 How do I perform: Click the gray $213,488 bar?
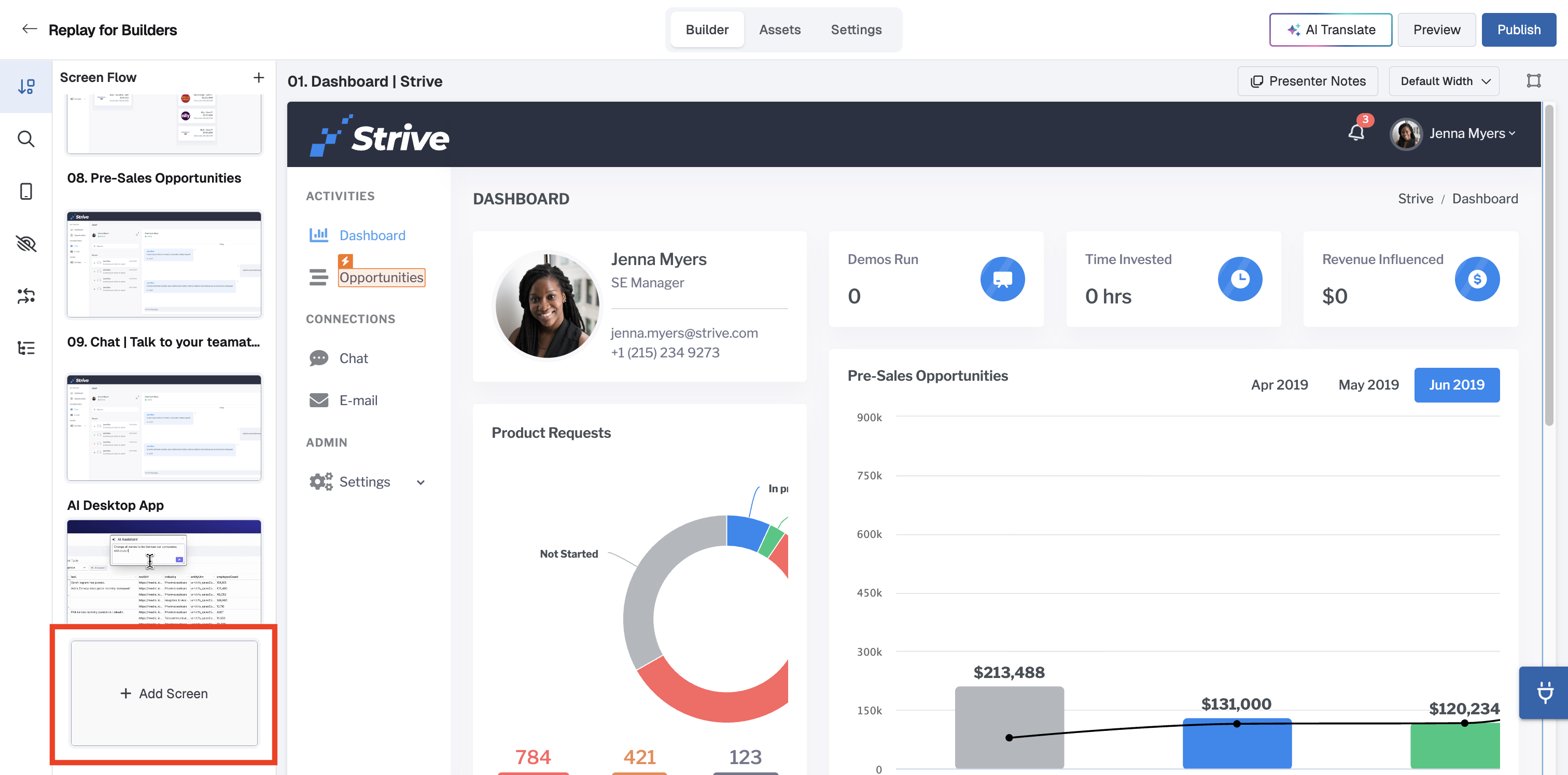(x=1009, y=727)
